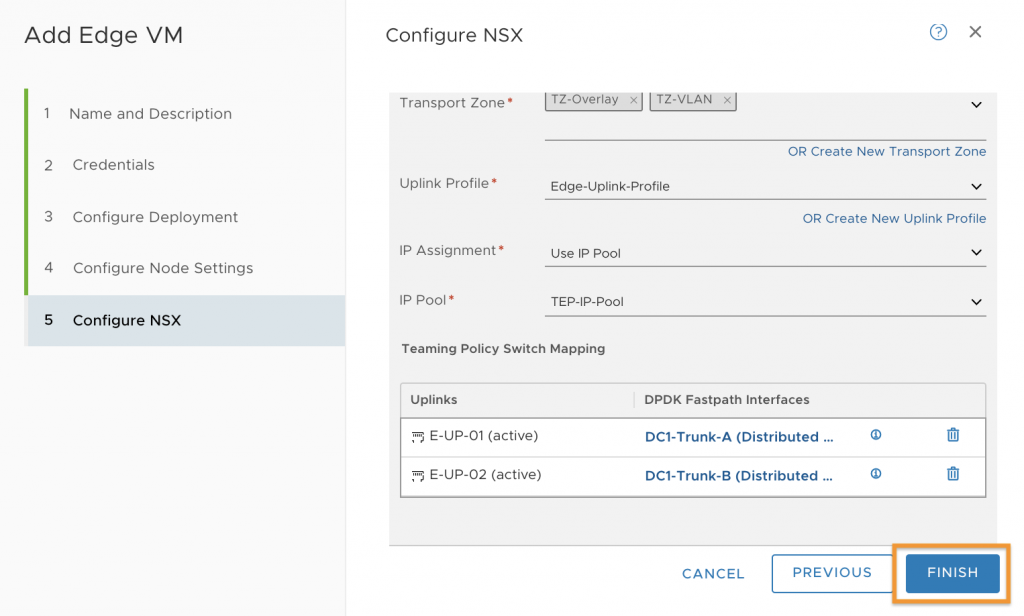Close the Add Edge VM dialog

(x=975, y=32)
